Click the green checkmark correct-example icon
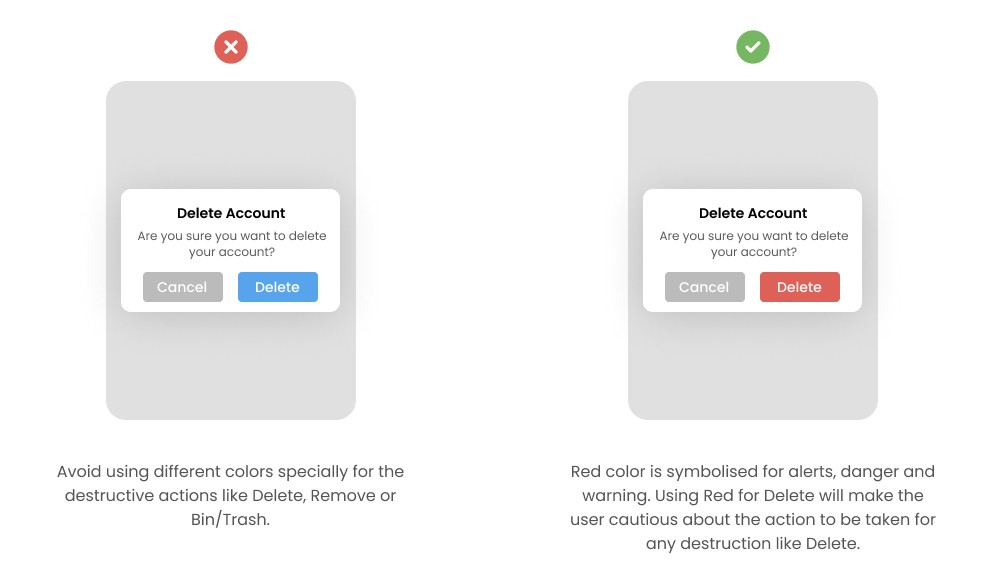 (753, 47)
